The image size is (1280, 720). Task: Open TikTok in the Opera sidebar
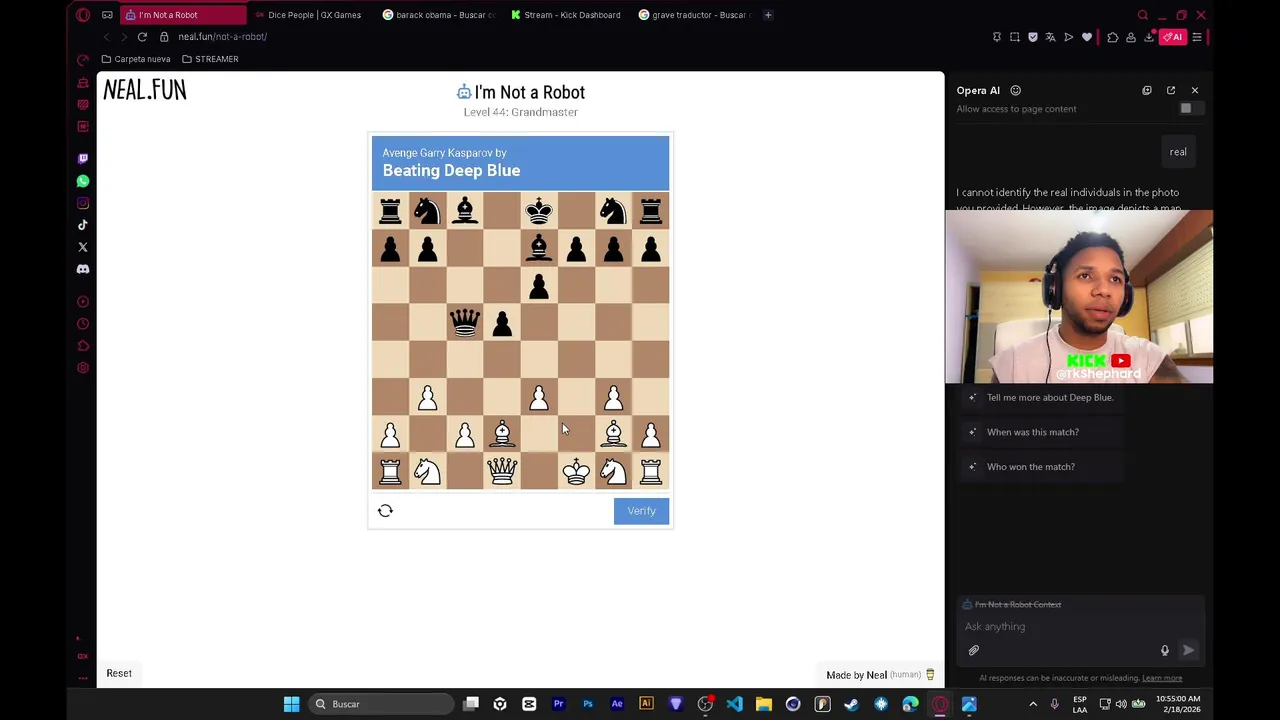[x=83, y=225]
